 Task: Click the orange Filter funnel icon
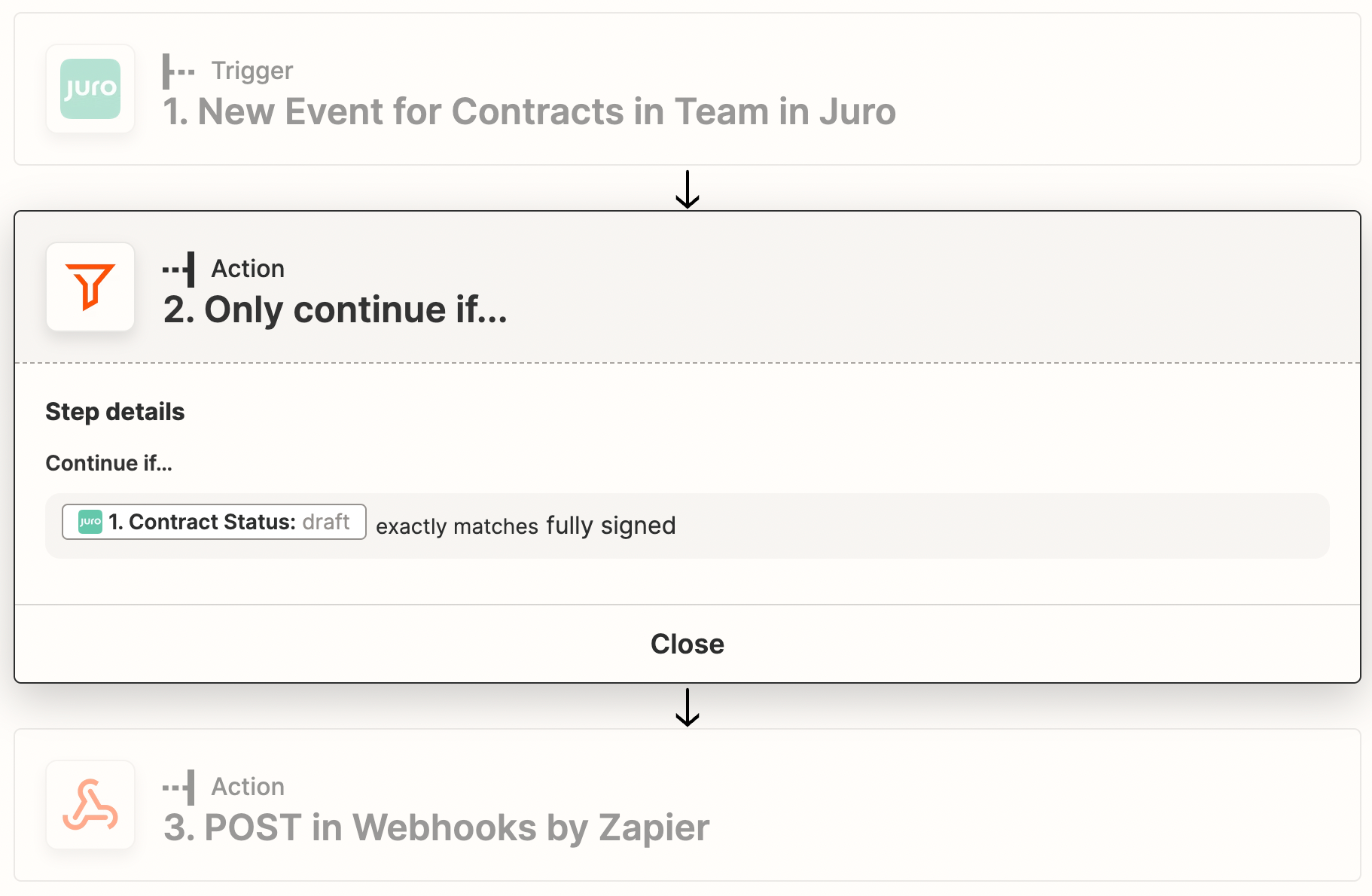point(90,287)
